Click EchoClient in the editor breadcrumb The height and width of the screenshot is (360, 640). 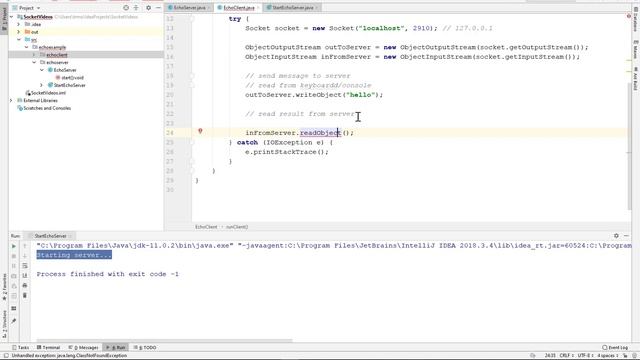click(x=206, y=227)
